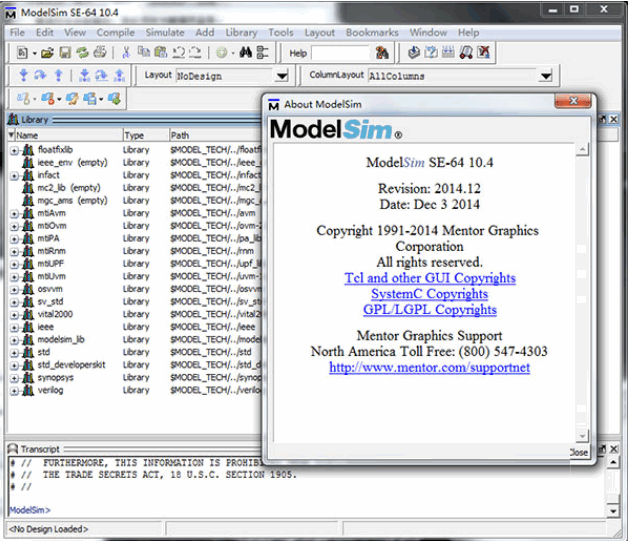Image resolution: width=629 pixels, height=541 pixels.
Task: Click the Open folder toolbar icon
Action: tap(47, 53)
